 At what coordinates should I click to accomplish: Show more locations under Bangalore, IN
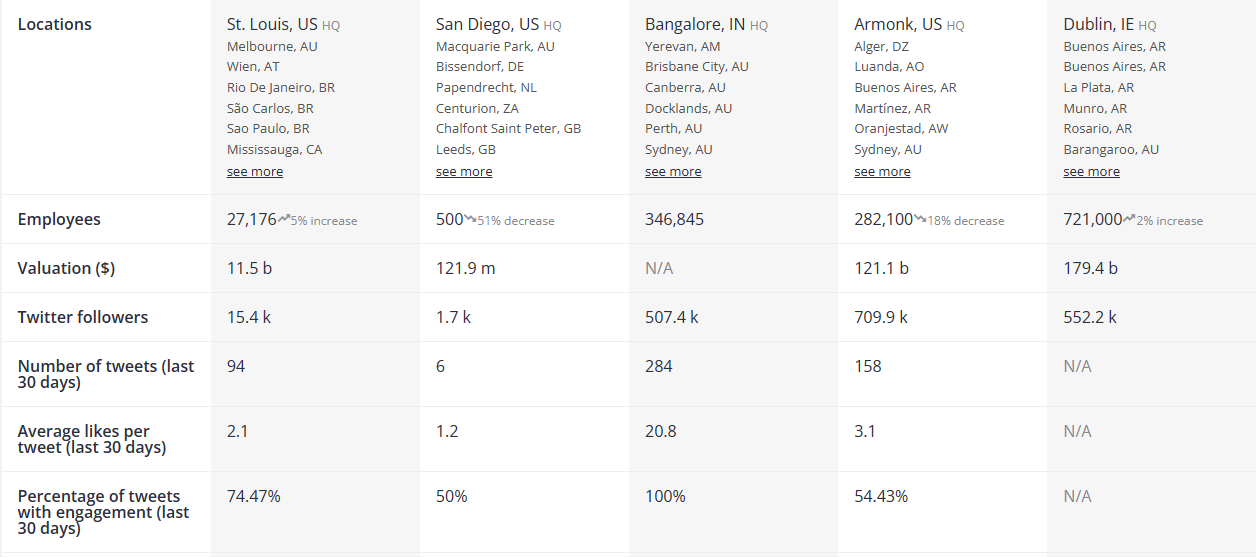pyautogui.click(x=673, y=172)
